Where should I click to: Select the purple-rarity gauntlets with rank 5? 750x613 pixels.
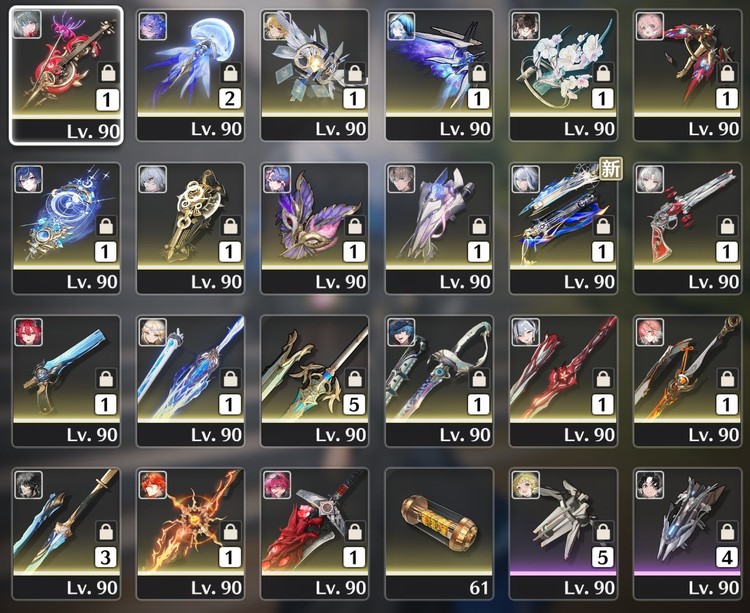[x=563, y=534]
